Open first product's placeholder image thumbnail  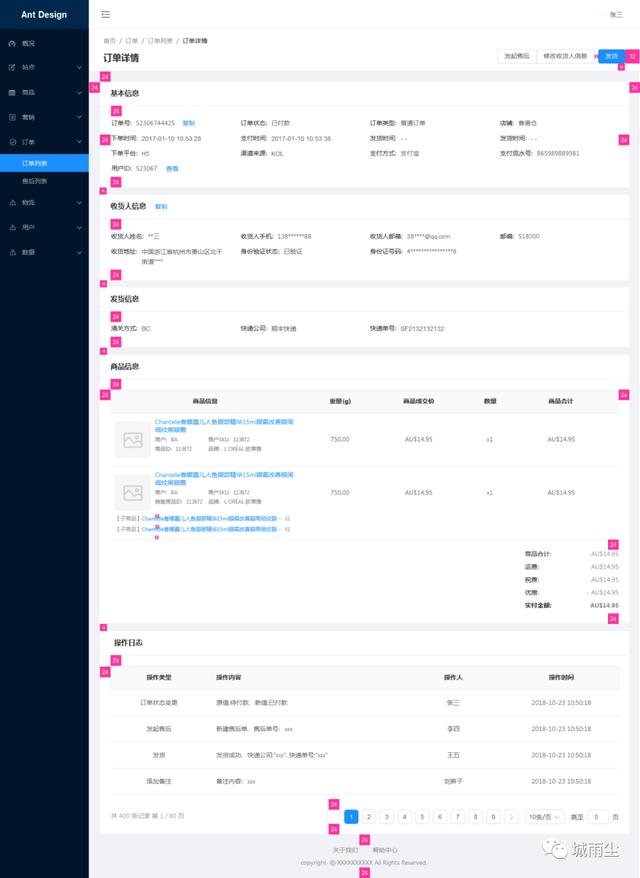(133, 440)
